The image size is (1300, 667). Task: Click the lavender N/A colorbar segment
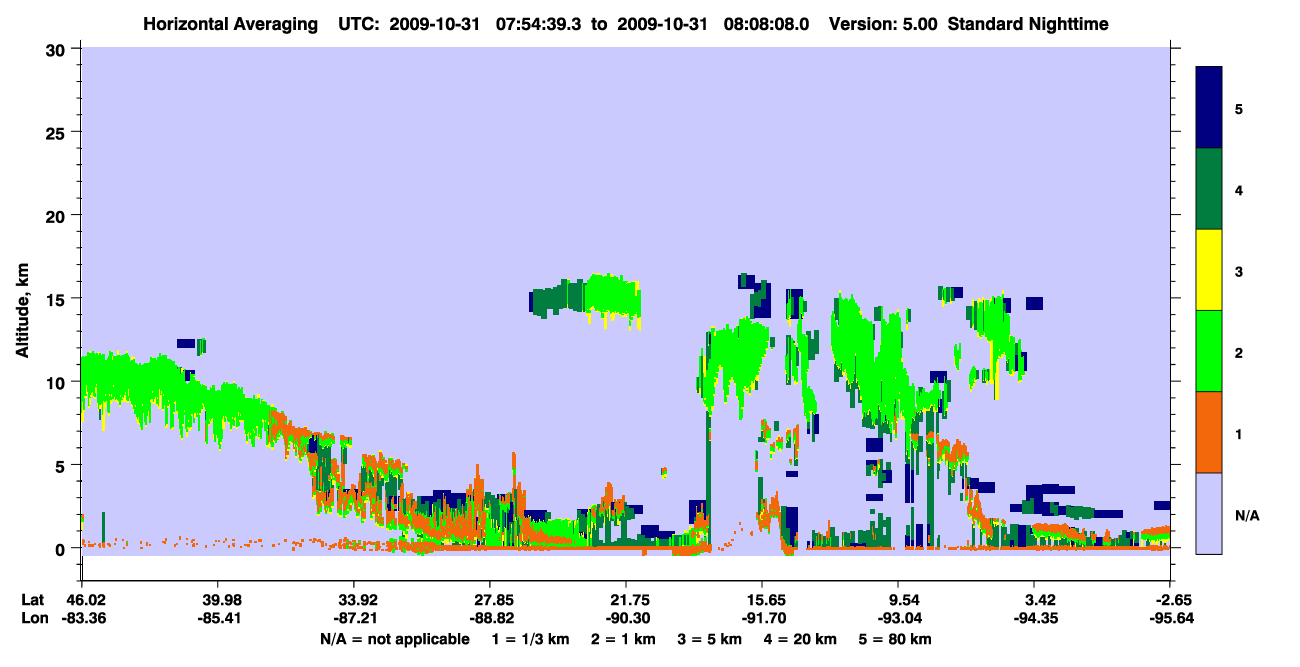1209,513
